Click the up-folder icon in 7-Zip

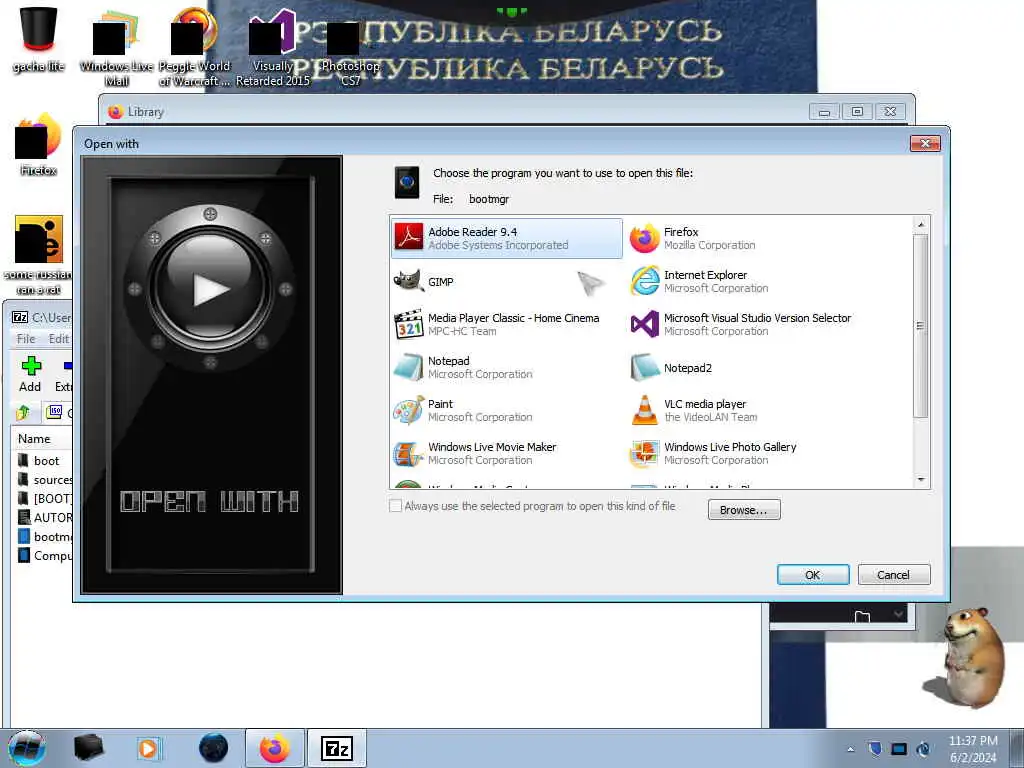pyautogui.click(x=24, y=412)
